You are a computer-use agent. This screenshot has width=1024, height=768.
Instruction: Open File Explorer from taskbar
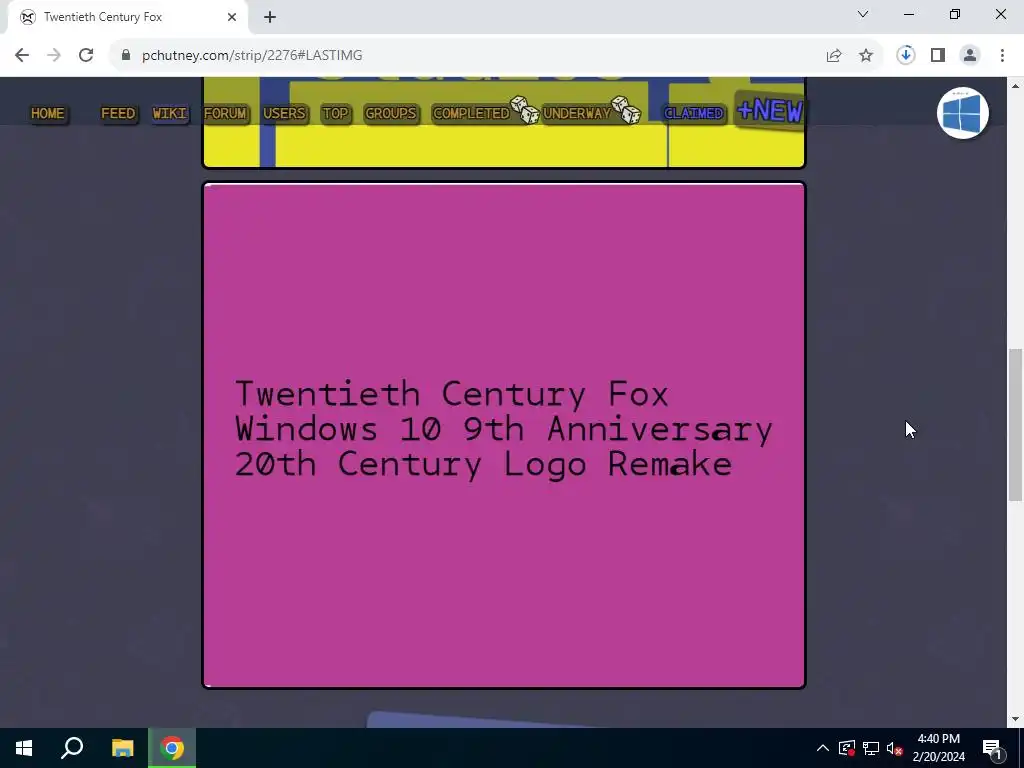(122, 748)
